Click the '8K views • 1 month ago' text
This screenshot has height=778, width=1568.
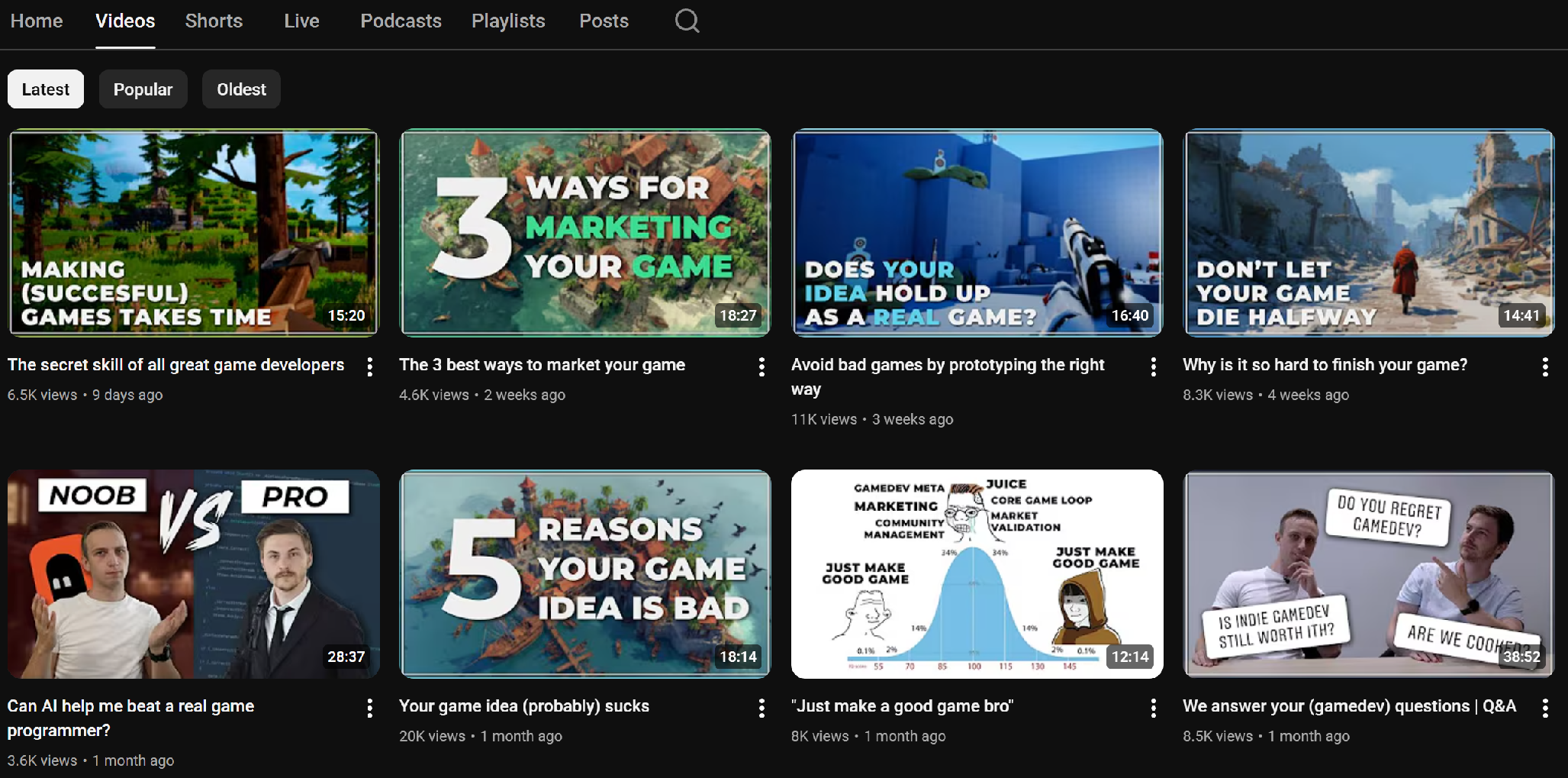click(868, 736)
